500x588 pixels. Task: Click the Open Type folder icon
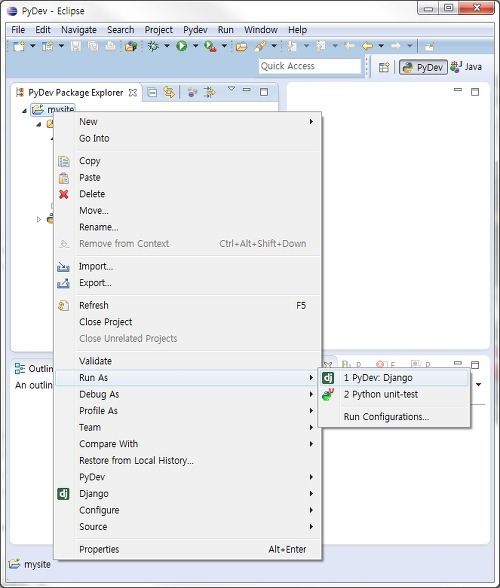pyautogui.click(x=242, y=46)
